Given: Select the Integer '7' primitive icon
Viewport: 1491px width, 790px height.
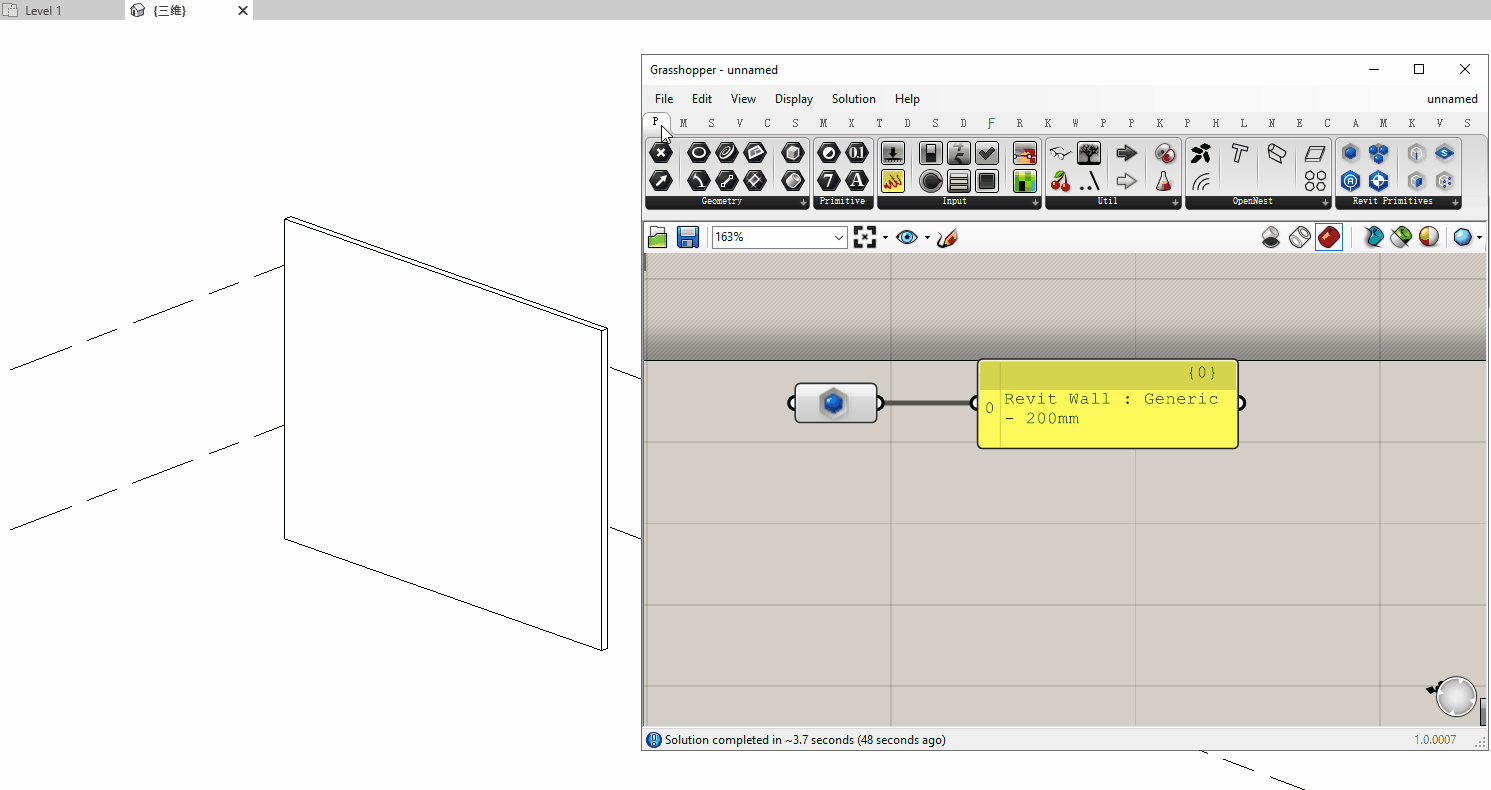Looking at the screenshot, I should click(x=828, y=180).
